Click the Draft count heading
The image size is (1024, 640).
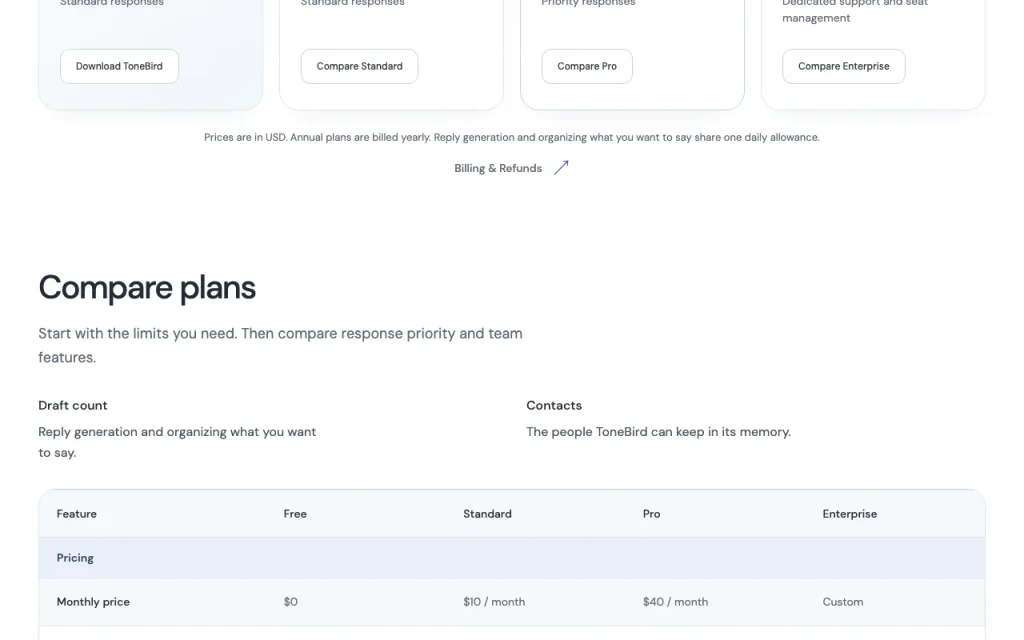[72, 406]
